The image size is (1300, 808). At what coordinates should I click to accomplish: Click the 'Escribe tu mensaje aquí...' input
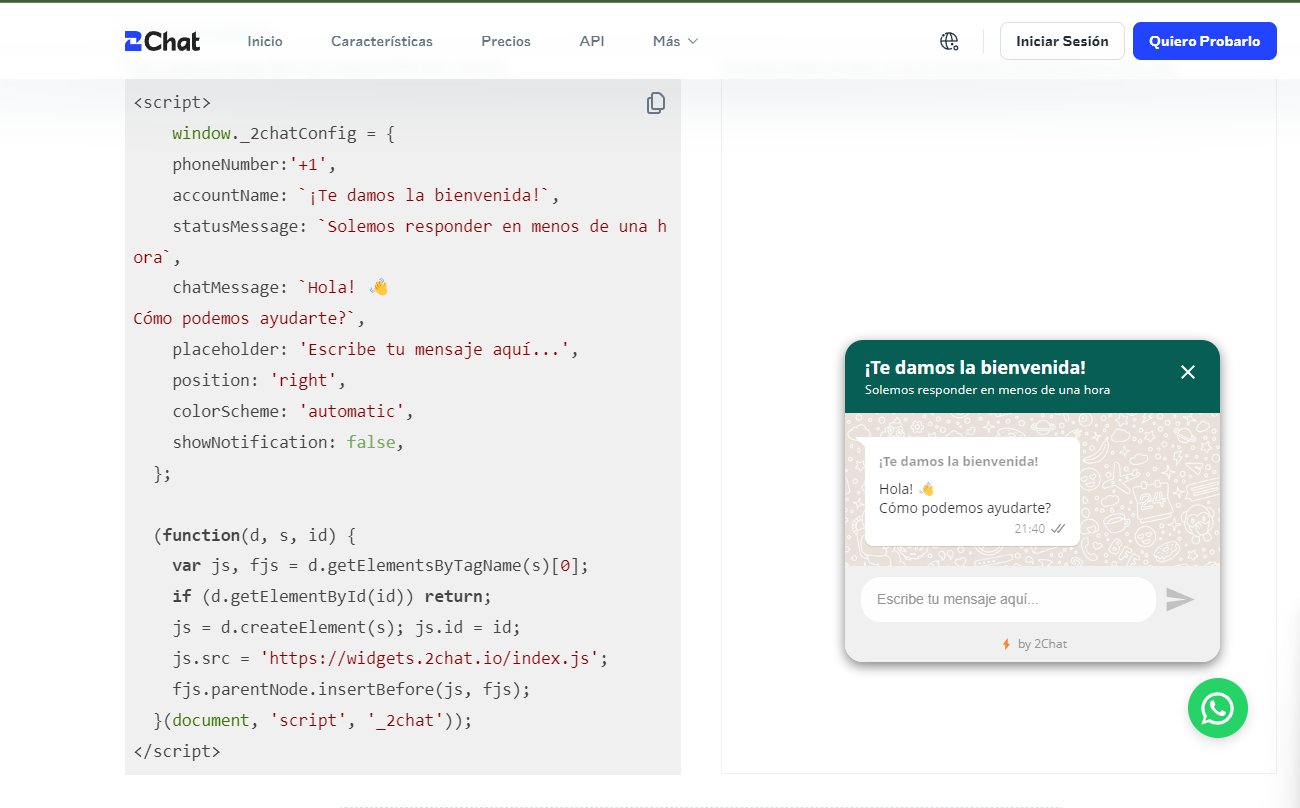pos(1008,599)
